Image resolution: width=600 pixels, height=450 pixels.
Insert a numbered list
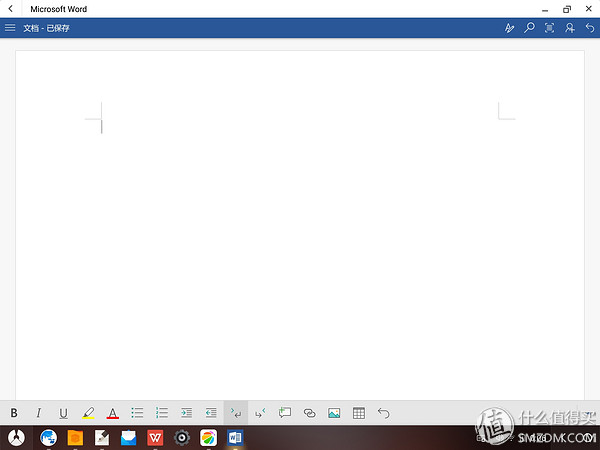click(x=162, y=413)
